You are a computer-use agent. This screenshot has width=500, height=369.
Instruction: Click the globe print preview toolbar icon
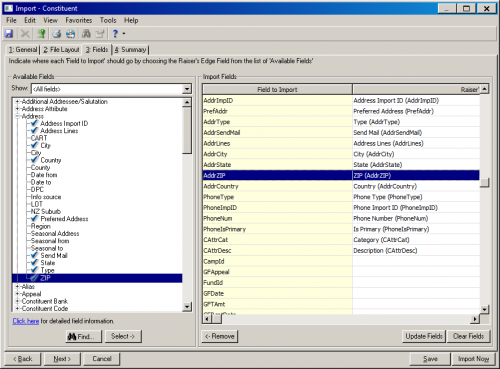(x=70, y=34)
